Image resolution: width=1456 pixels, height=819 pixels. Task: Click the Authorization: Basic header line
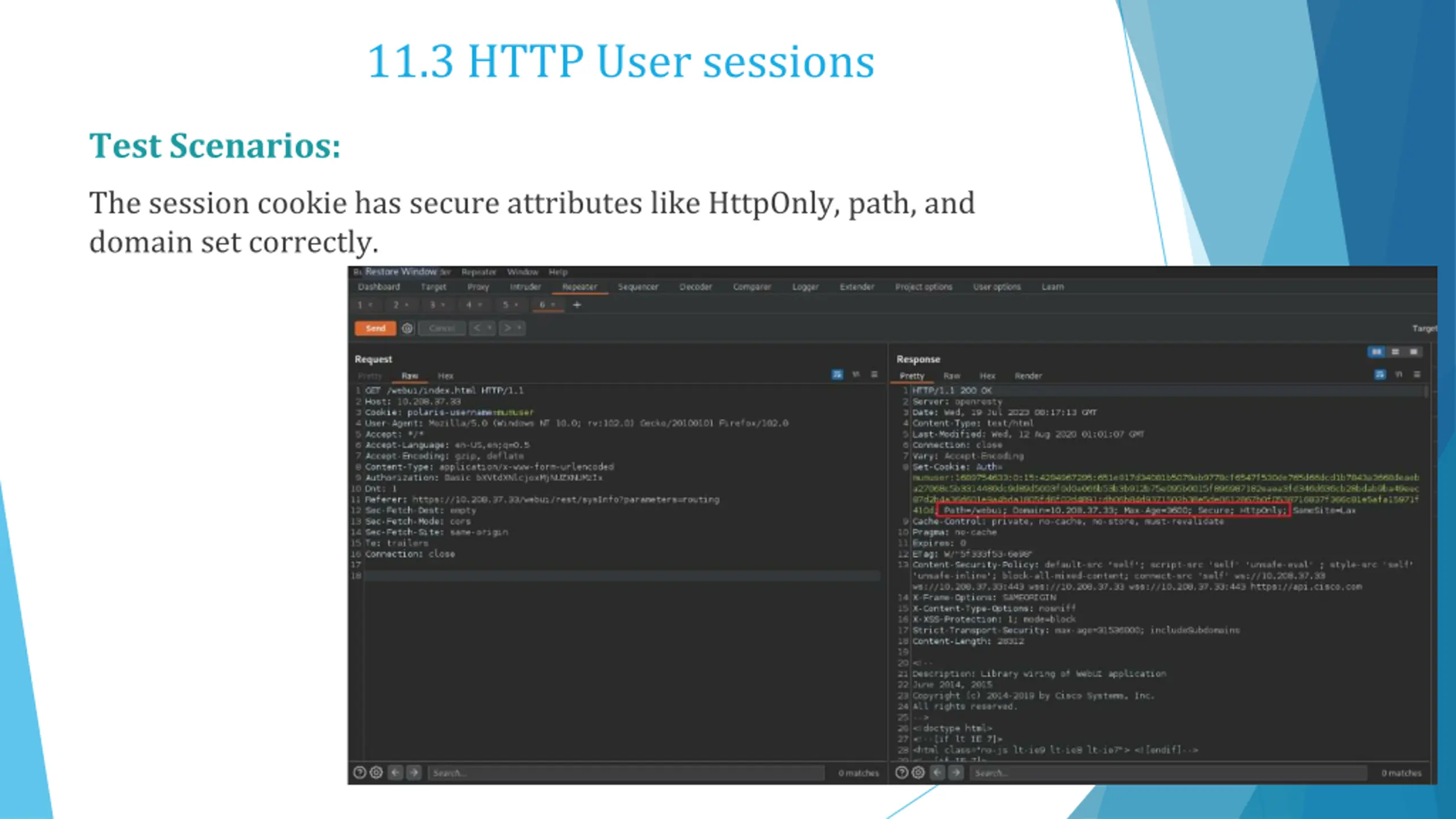click(483, 478)
